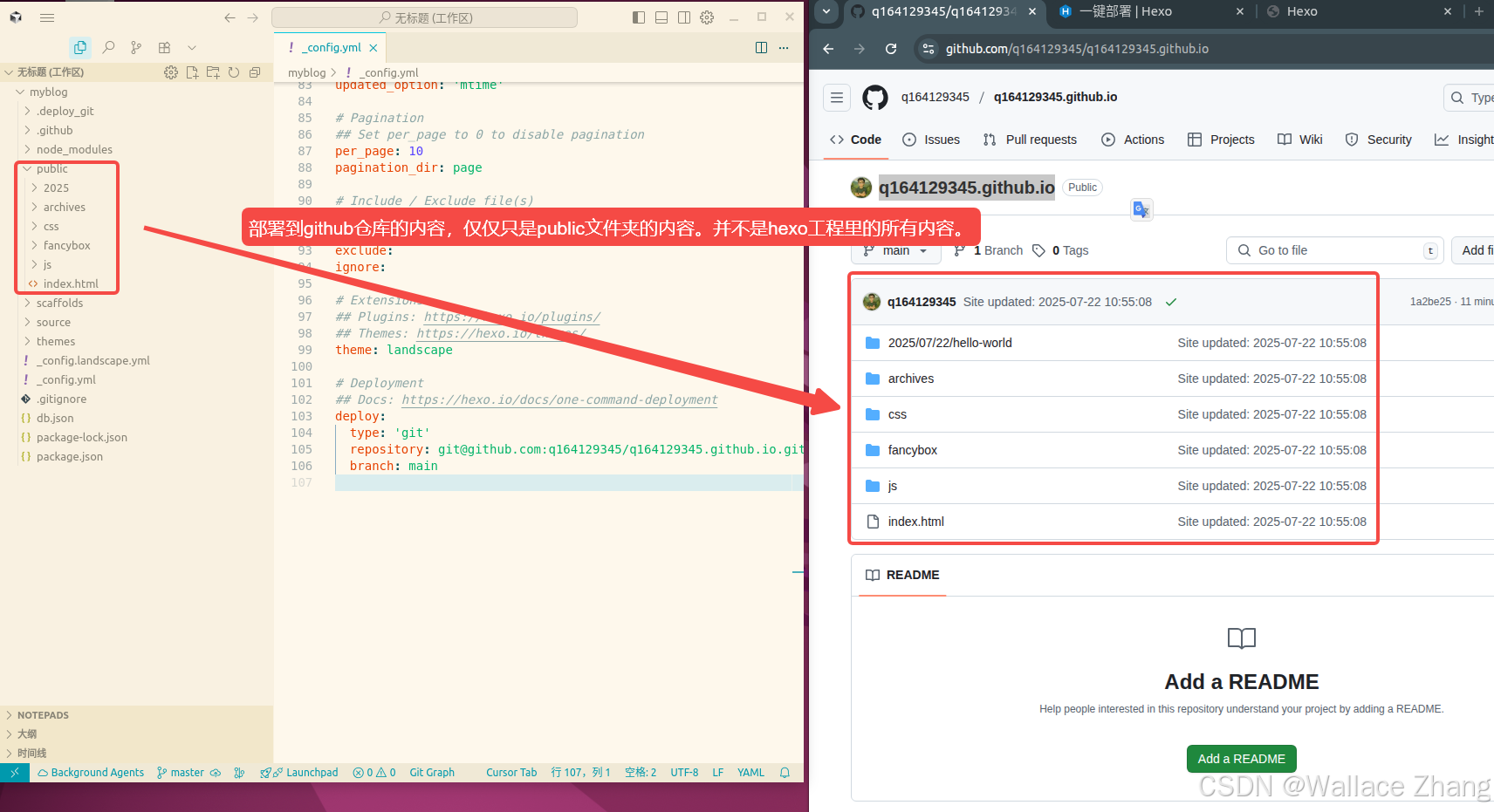
Task: Toggle the secondary sidebar layout
Action: 684,17
